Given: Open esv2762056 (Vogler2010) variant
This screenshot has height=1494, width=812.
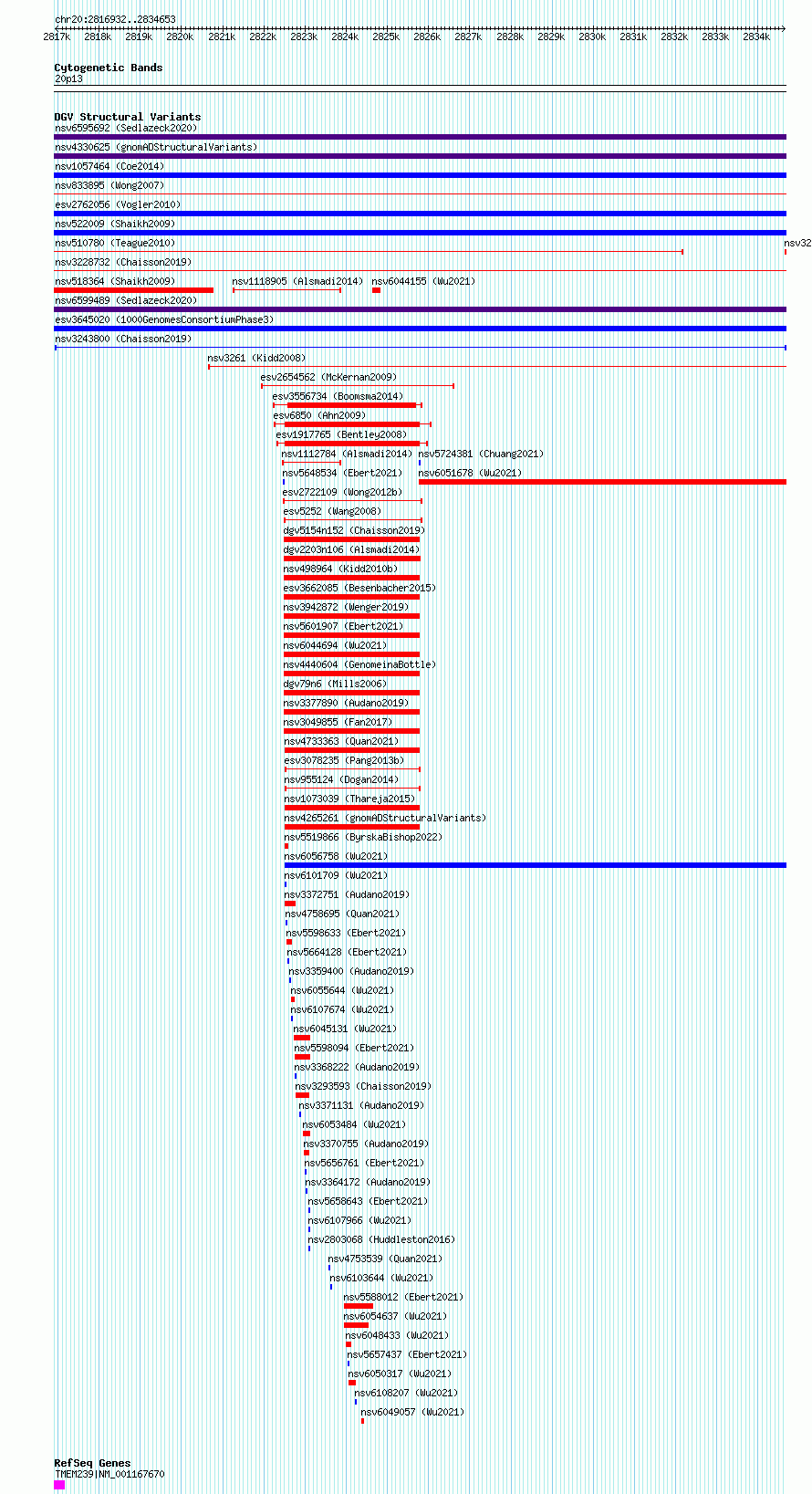Looking at the screenshot, I should point(118,204).
